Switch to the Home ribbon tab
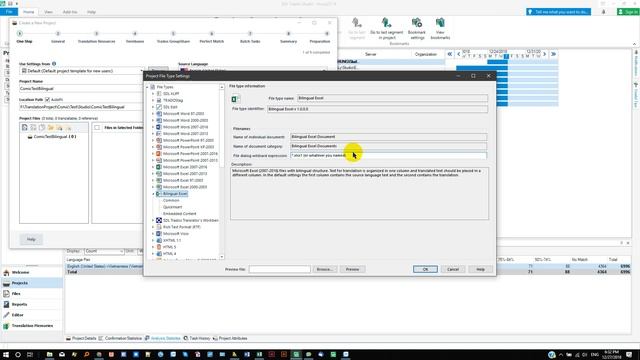Screen dimensions: 640x360 [29, 12]
